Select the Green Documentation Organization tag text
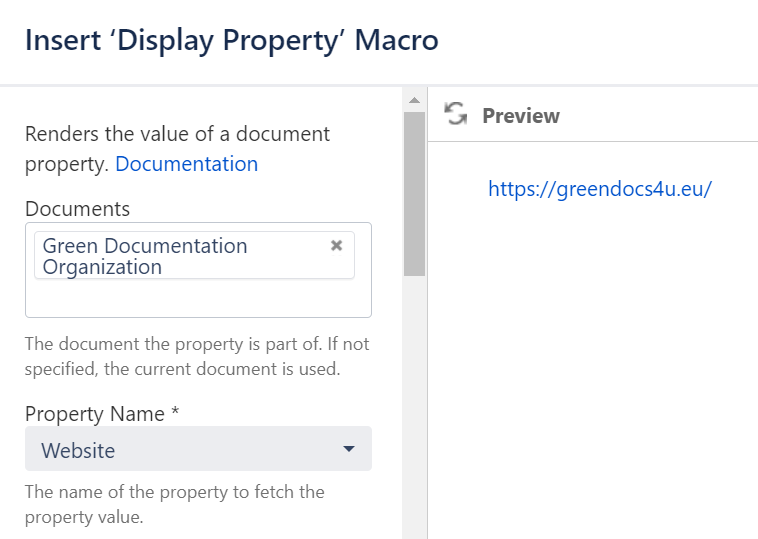Viewport: 758px width, 539px height. click(x=145, y=256)
